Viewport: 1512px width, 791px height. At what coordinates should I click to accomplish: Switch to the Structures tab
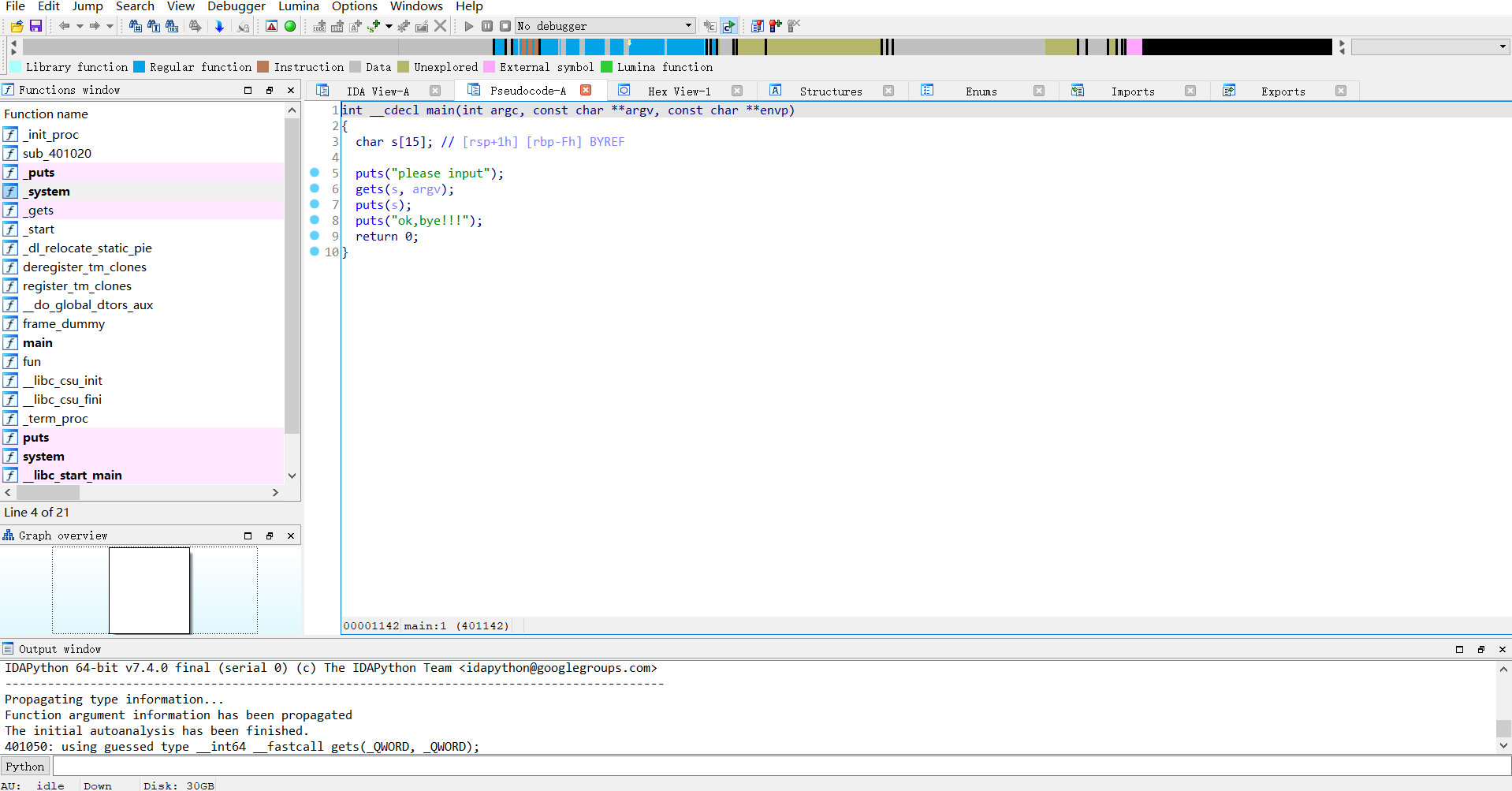831,91
